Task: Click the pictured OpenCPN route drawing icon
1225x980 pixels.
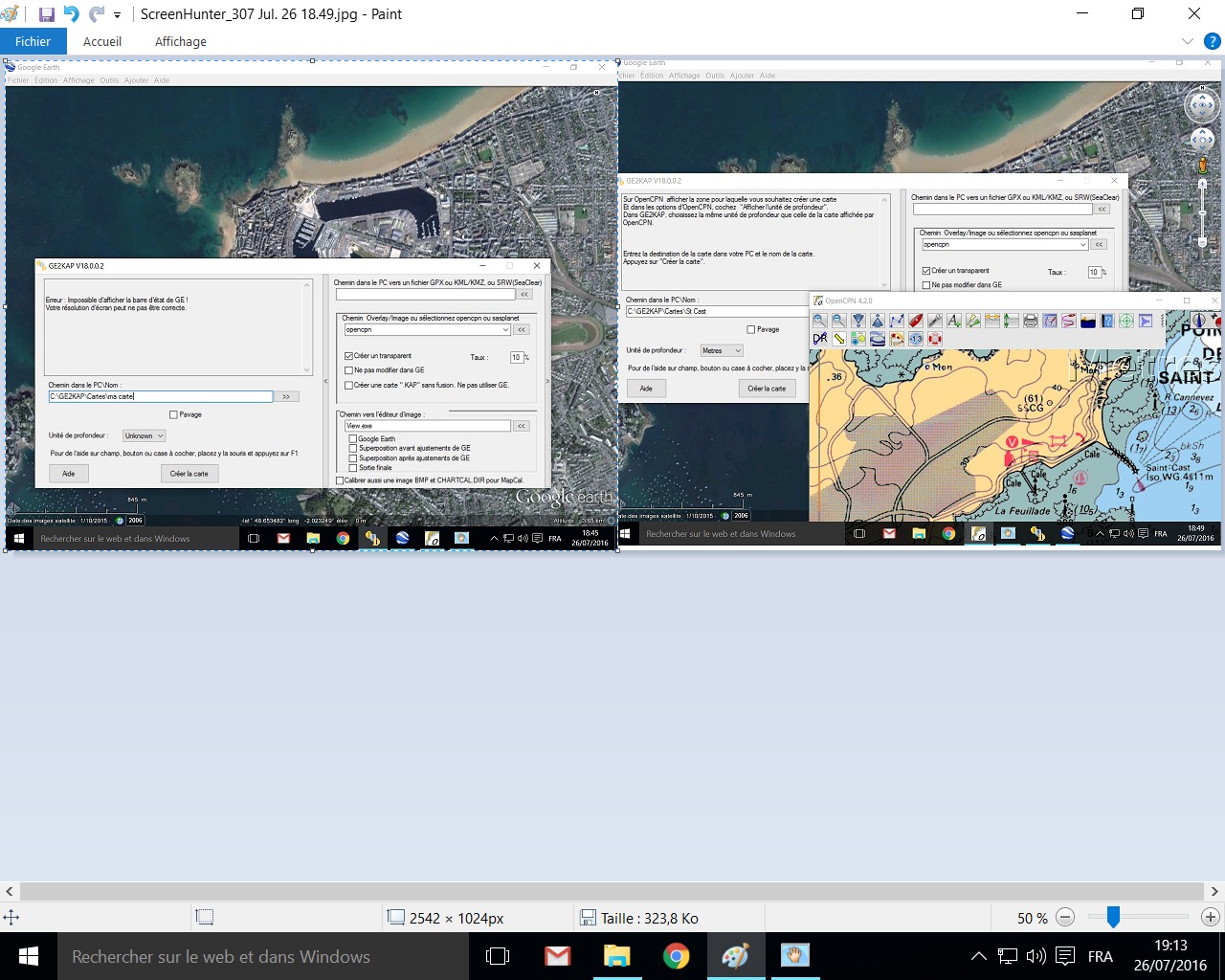Action: click(897, 321)
